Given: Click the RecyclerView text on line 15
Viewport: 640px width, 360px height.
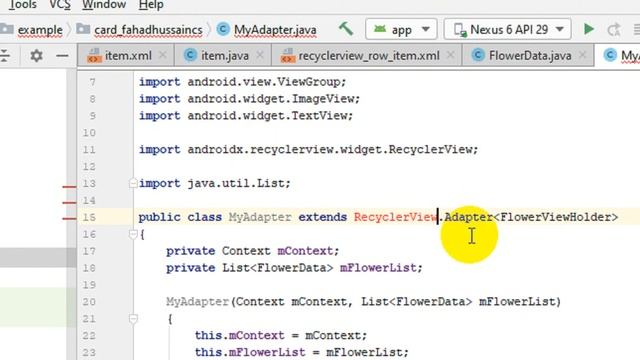Looking at the screenshot, I should click(x=395, y=217).
